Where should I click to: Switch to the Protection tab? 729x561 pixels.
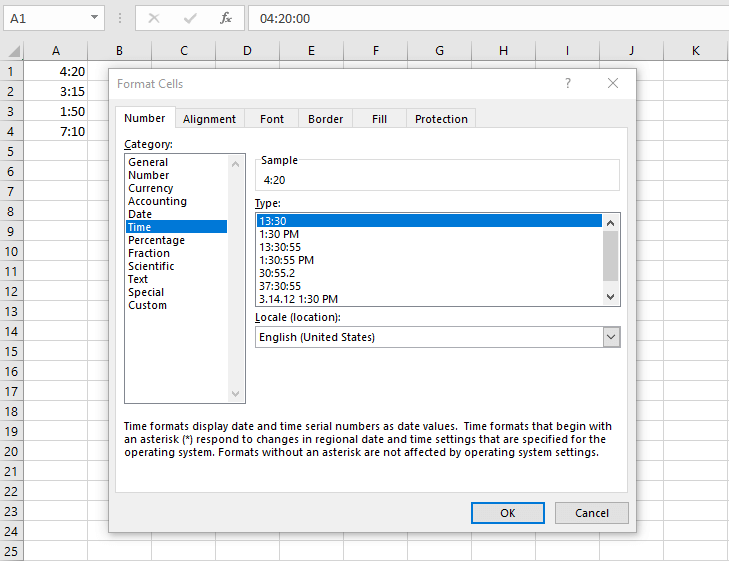[x=441, y=119]
